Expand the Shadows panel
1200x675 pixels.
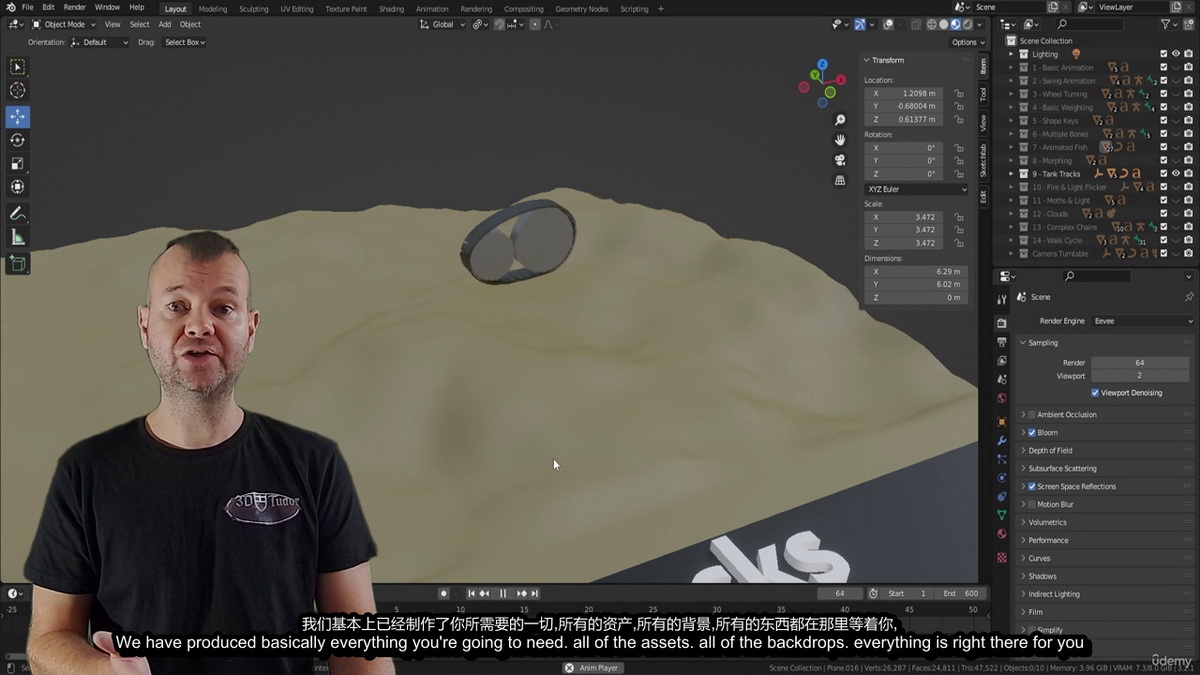[1106, 577]
